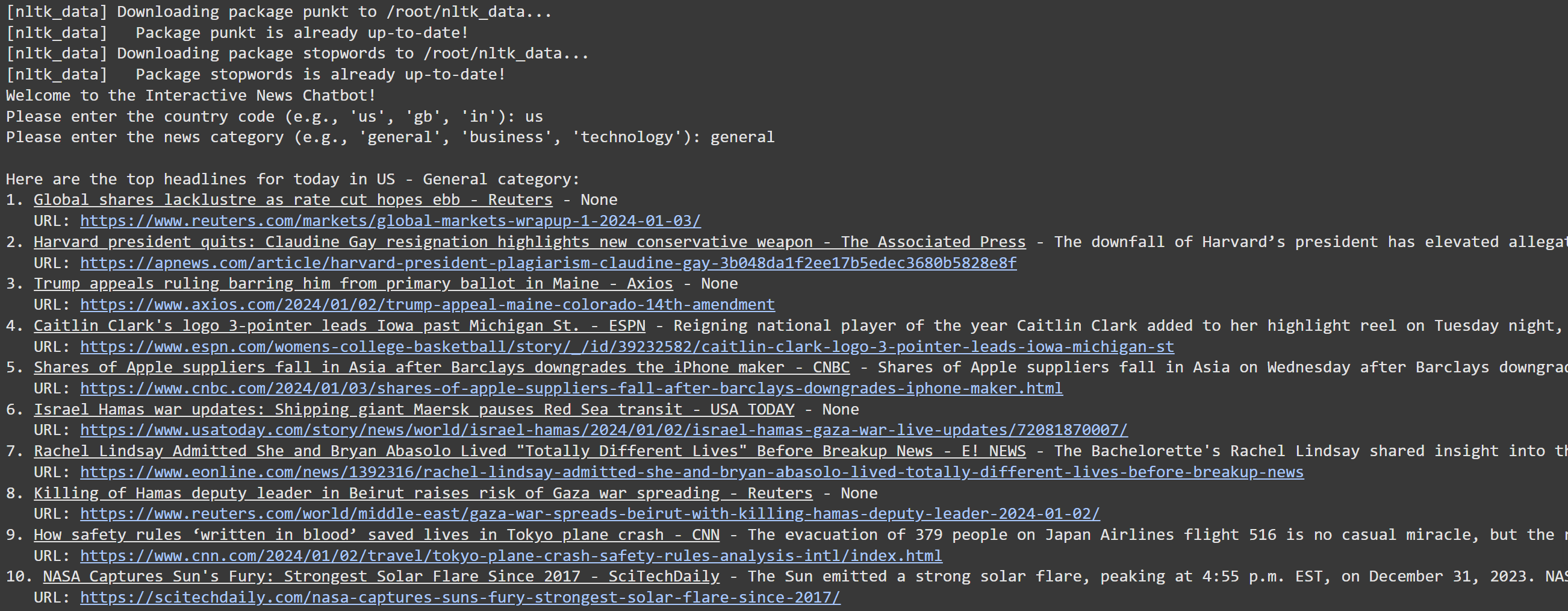Open the Hamas deputy leader Reuters headline
Viewport: 1568px width, 611px height.
pos(423,492)
